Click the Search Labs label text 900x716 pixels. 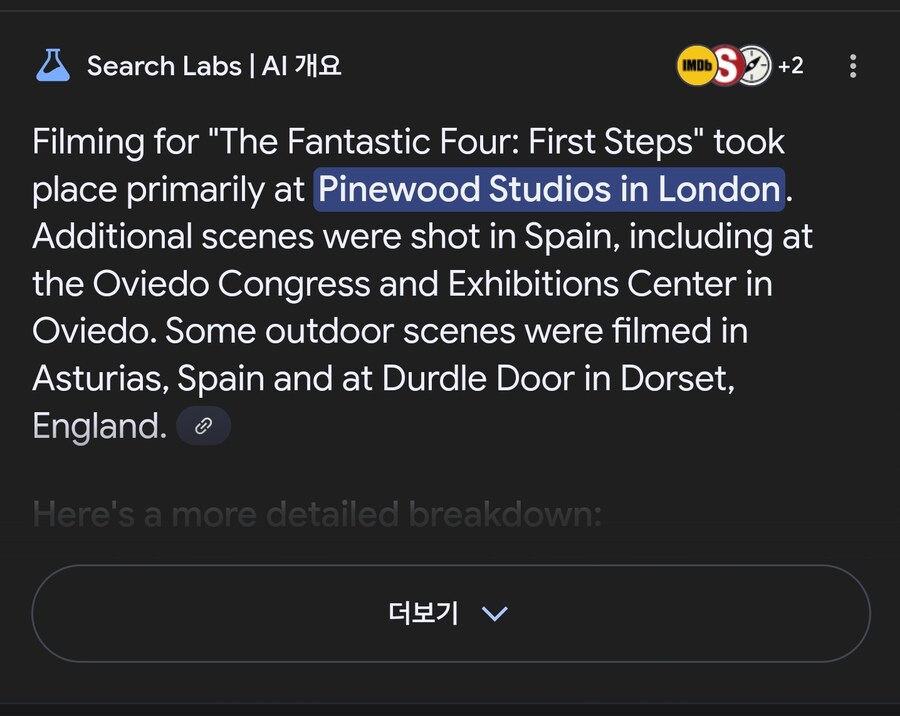coord(164,66)
